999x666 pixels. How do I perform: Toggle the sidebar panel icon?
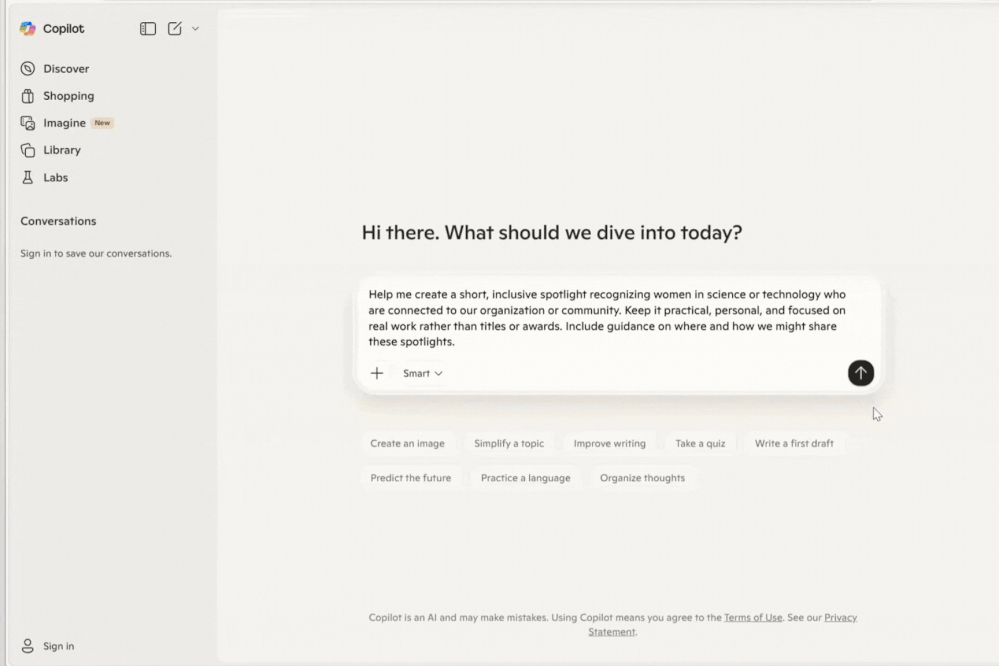point(148,29)
